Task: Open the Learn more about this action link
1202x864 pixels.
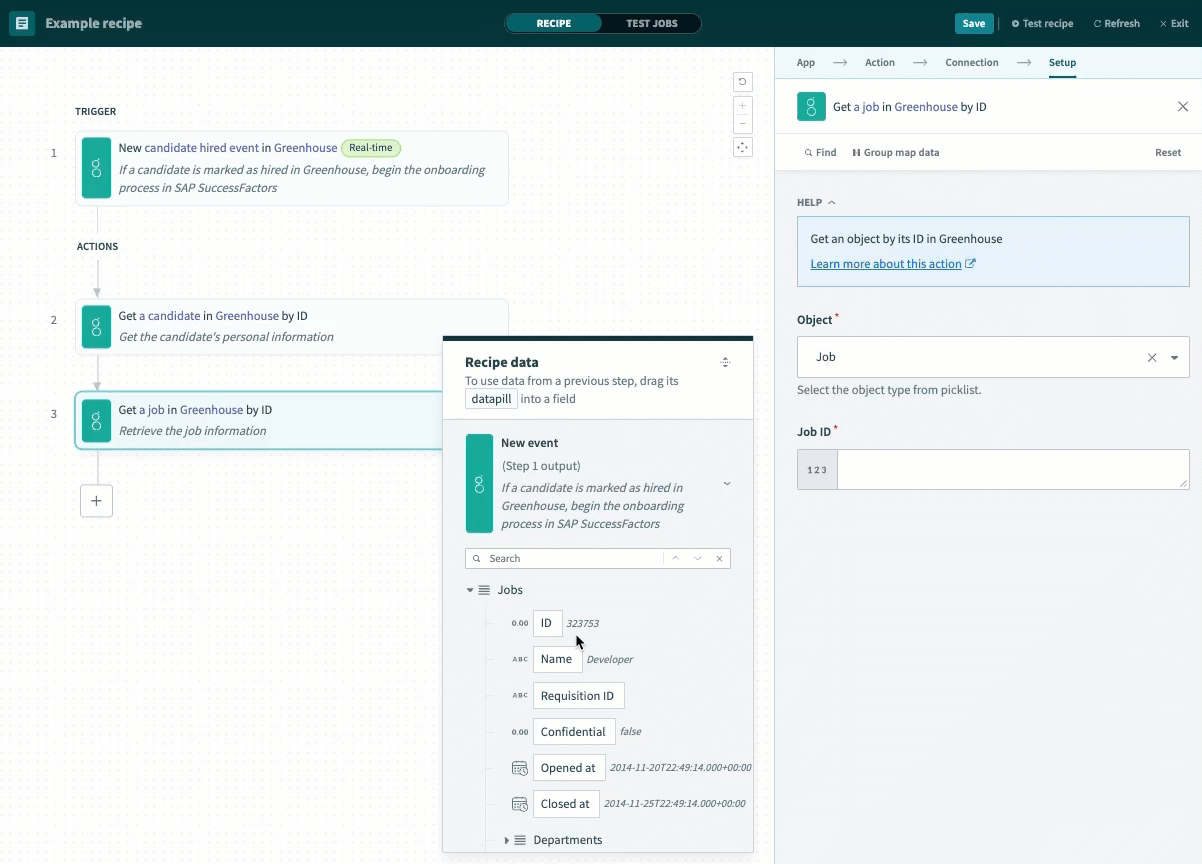Action: click(x=886, y=263)
